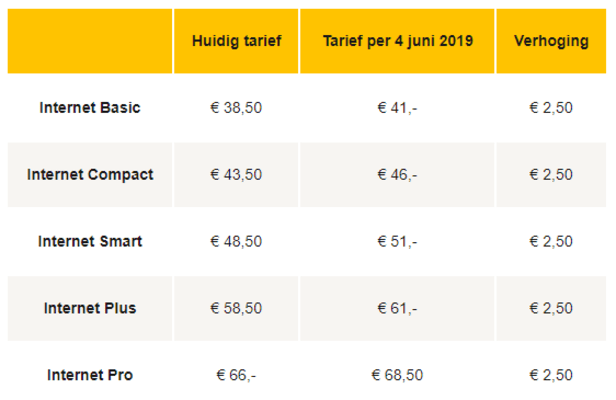
Task: Click the Huidig tarief column header
Action: coord(236,41)
